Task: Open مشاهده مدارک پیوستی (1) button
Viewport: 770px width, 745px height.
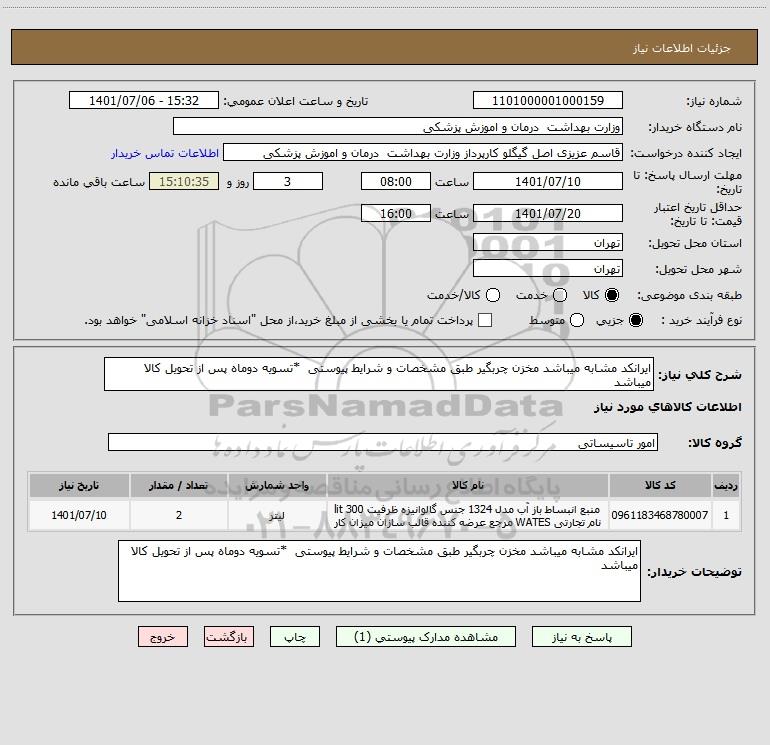Action: point(426,637)
